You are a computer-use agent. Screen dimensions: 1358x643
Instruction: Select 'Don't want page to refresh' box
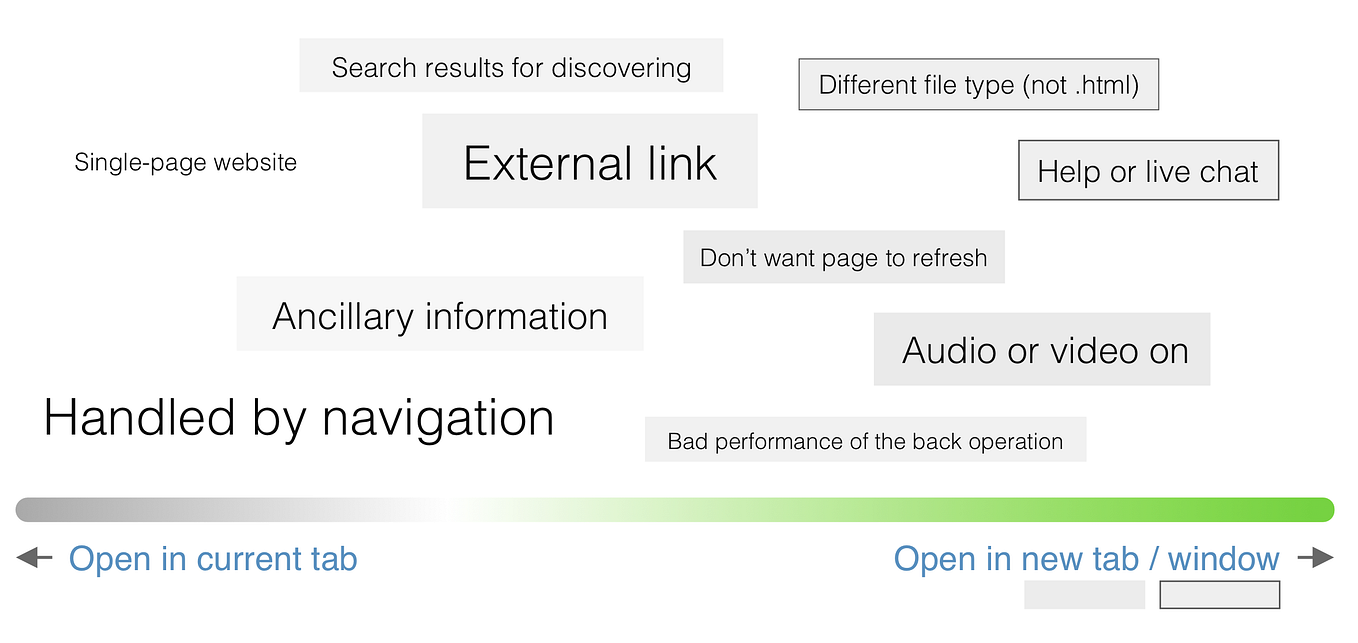(x=844, y=257)
